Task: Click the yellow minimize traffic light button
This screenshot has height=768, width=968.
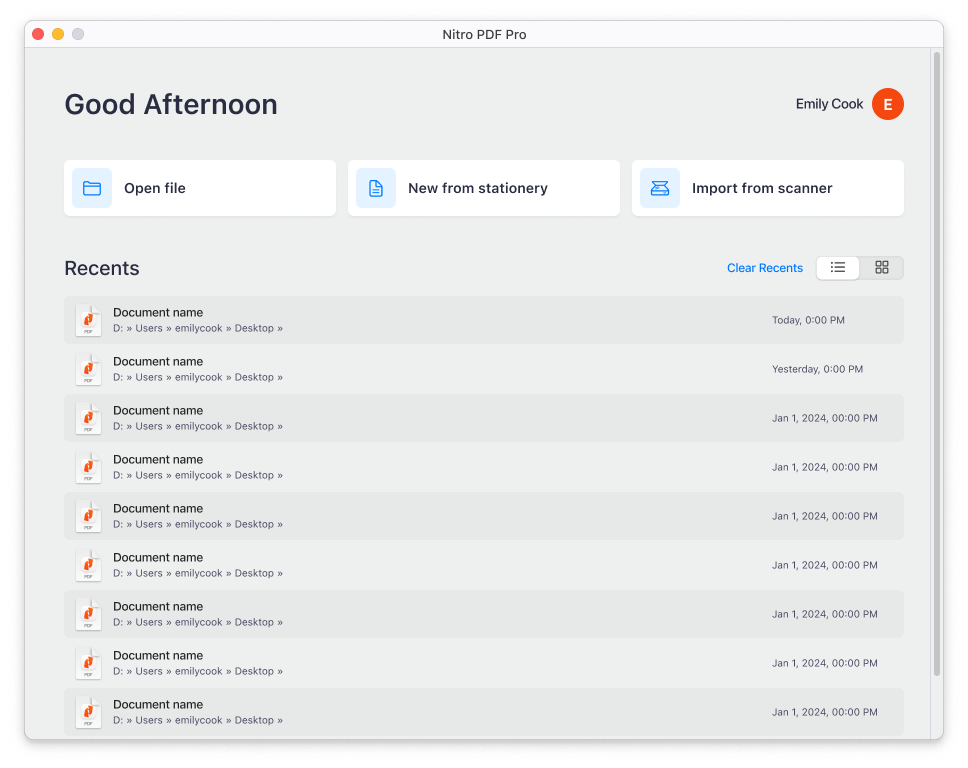Action: (x=57, y=33)
